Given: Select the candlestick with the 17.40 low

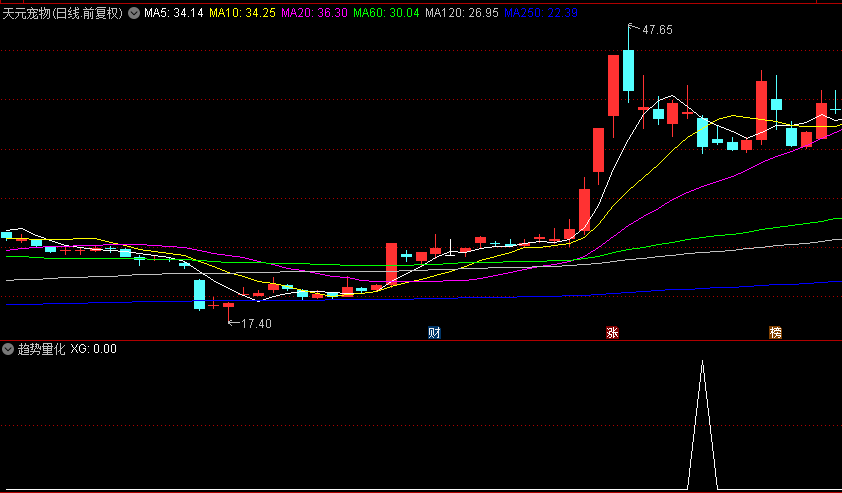Looking at the screenshot, I should click(229, 305).
